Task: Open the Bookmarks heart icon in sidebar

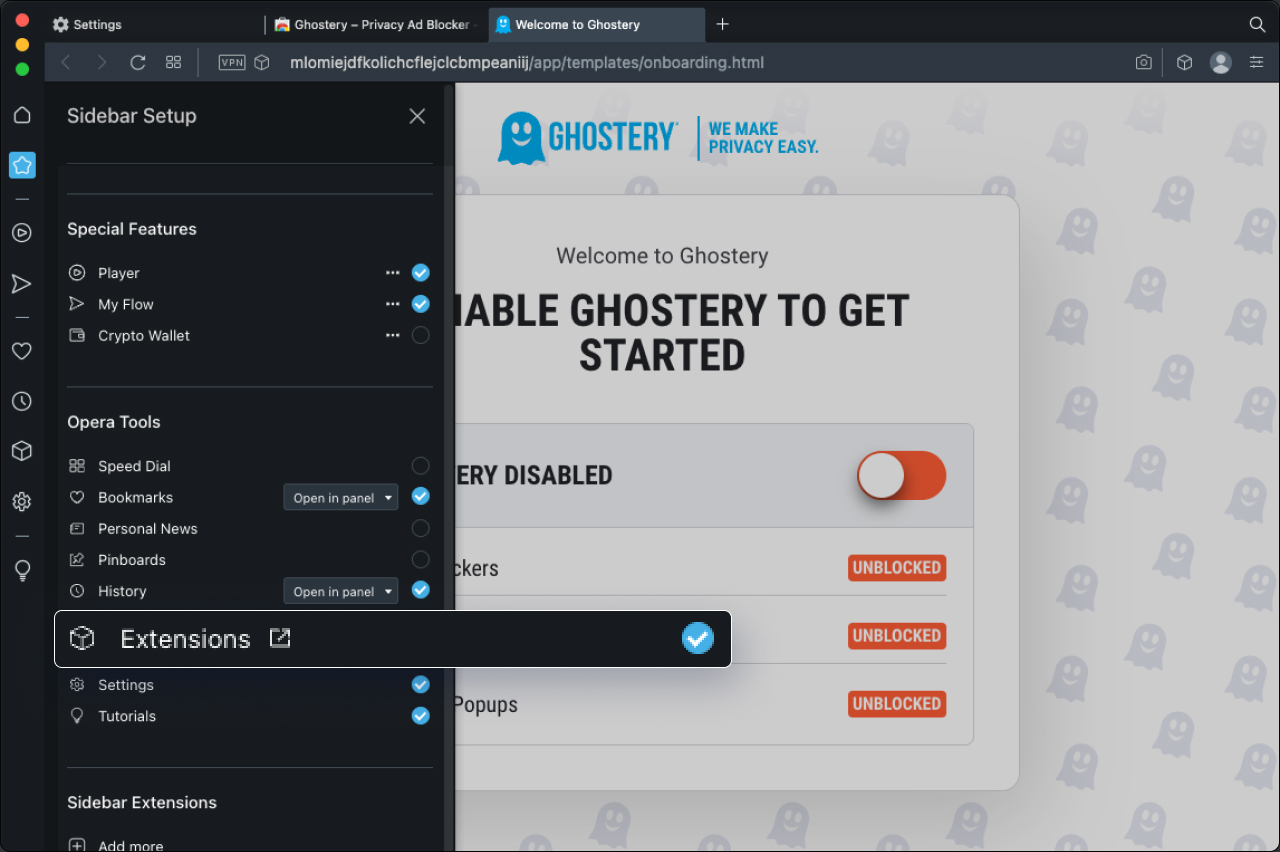Action: tap(22, 350)
